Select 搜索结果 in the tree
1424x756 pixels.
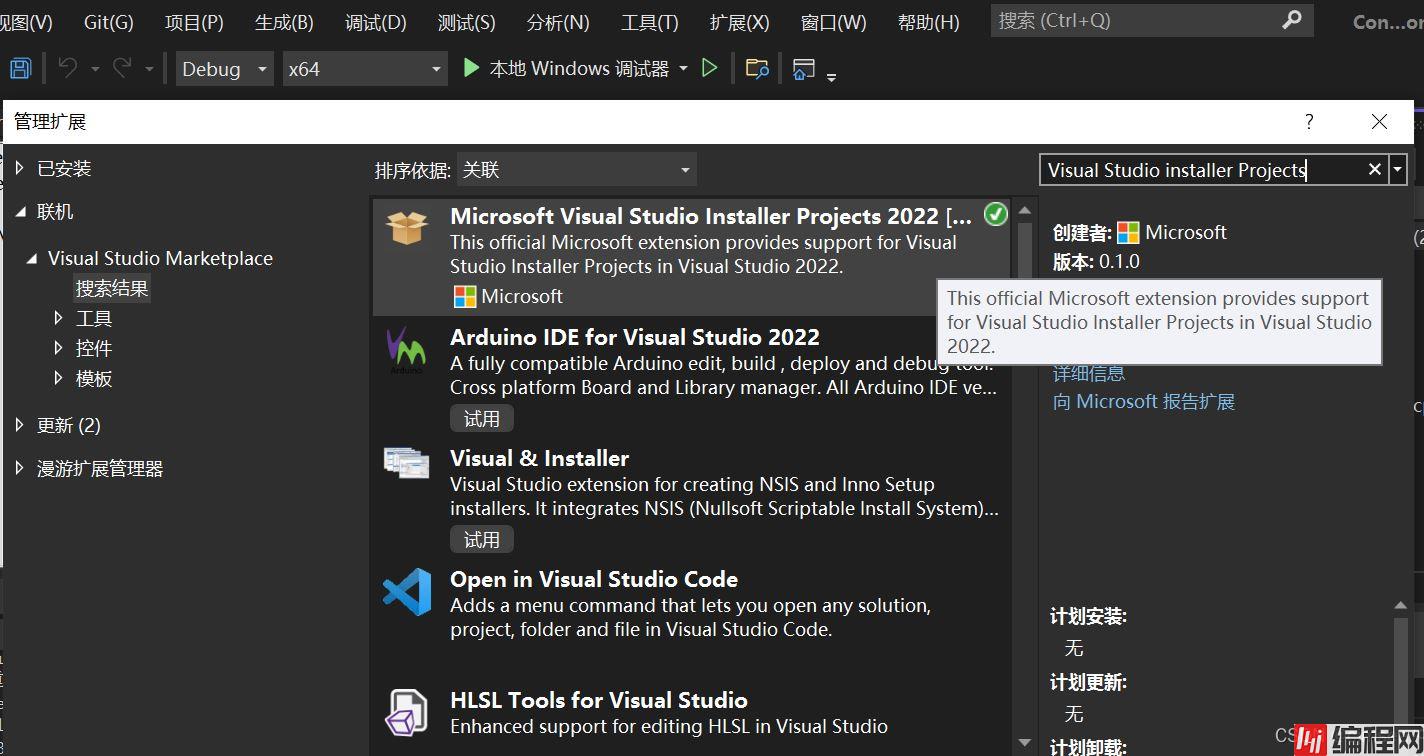(x=112, y=288)
